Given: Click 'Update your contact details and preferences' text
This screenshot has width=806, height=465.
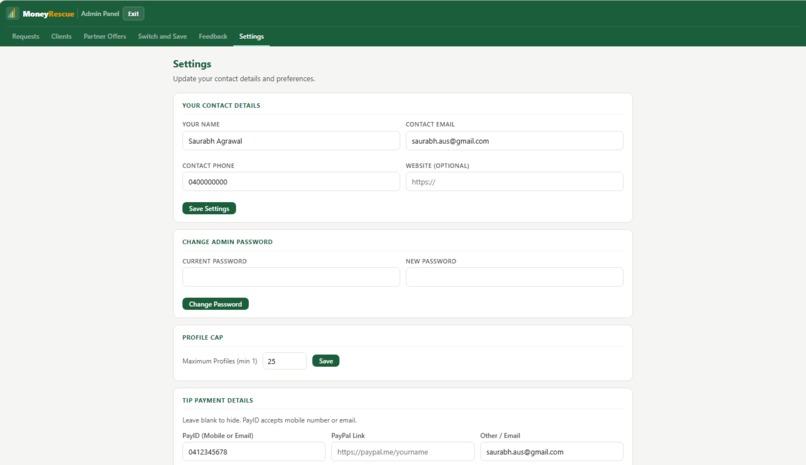Looking at the screenshot, I should pyautogui.click(x=244, y=79).
